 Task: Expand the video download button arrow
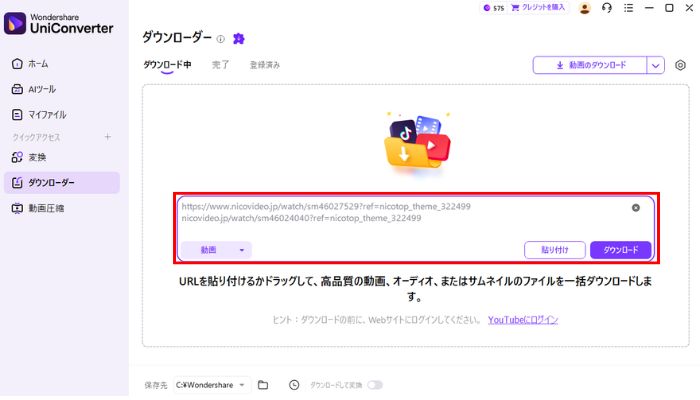(x=655, y=65)
